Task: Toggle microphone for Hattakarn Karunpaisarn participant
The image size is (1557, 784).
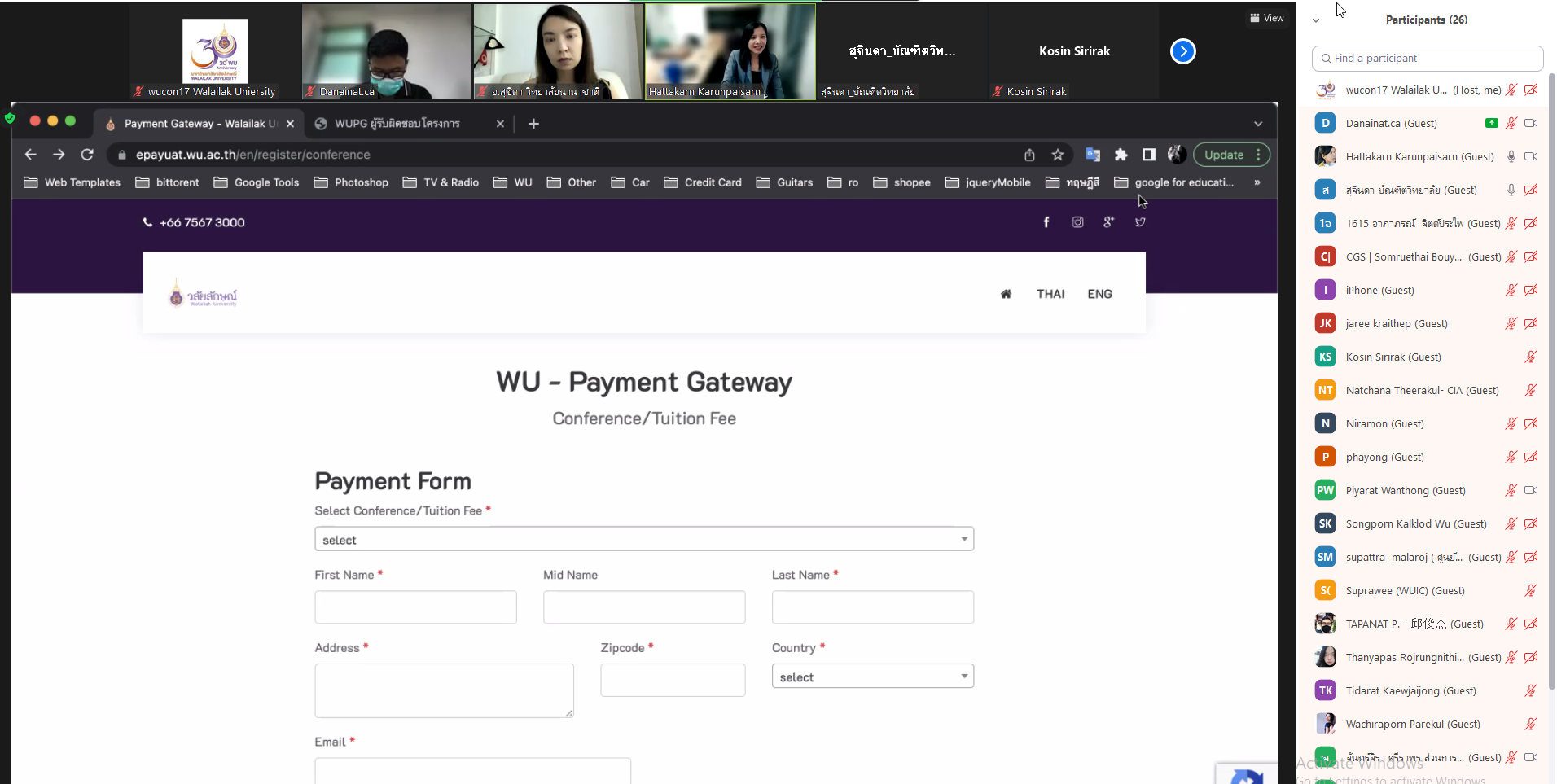Action: pyautogui.click(x=1511, y=156)
